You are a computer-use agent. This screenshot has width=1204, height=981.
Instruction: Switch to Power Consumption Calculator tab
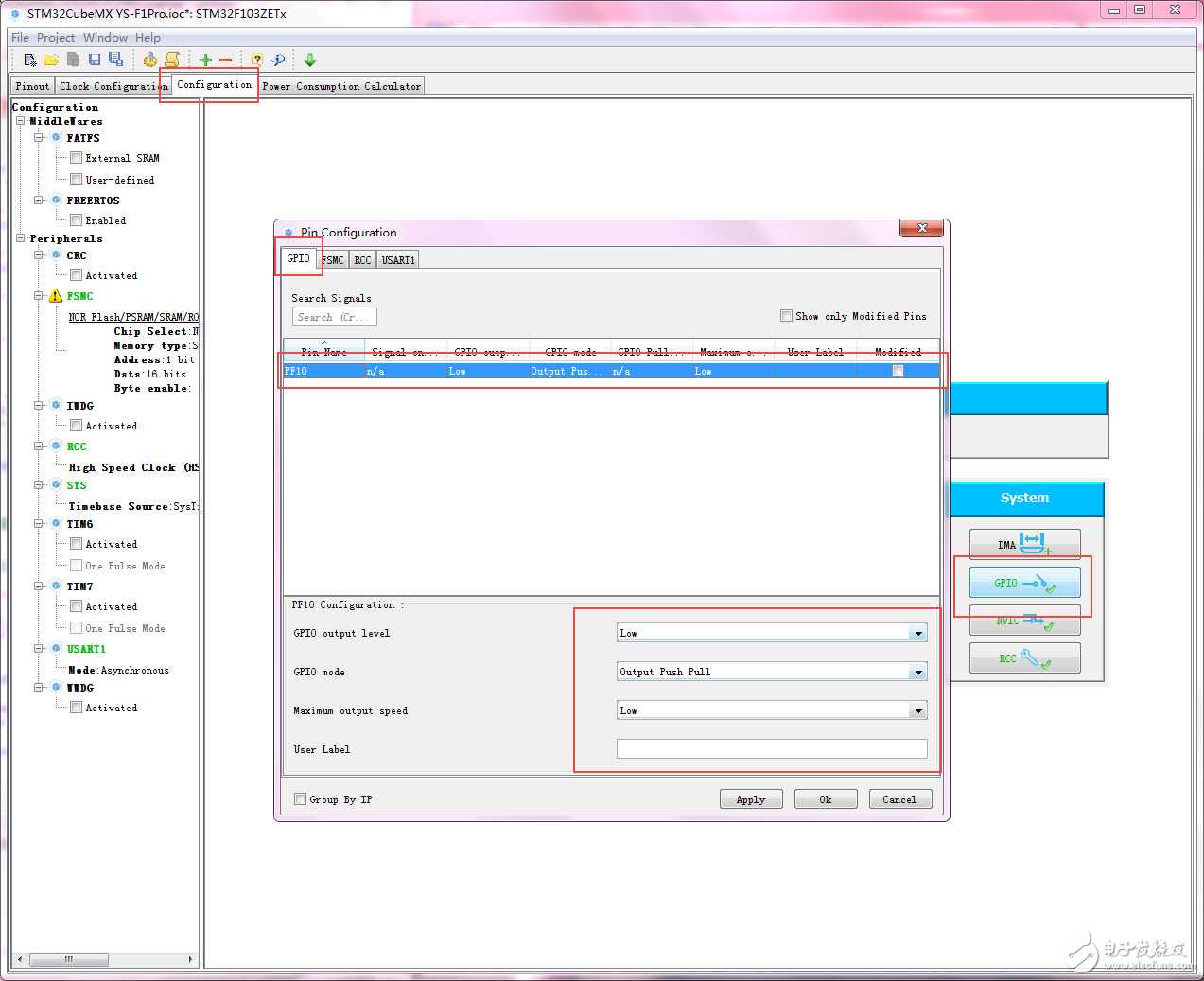341,86
